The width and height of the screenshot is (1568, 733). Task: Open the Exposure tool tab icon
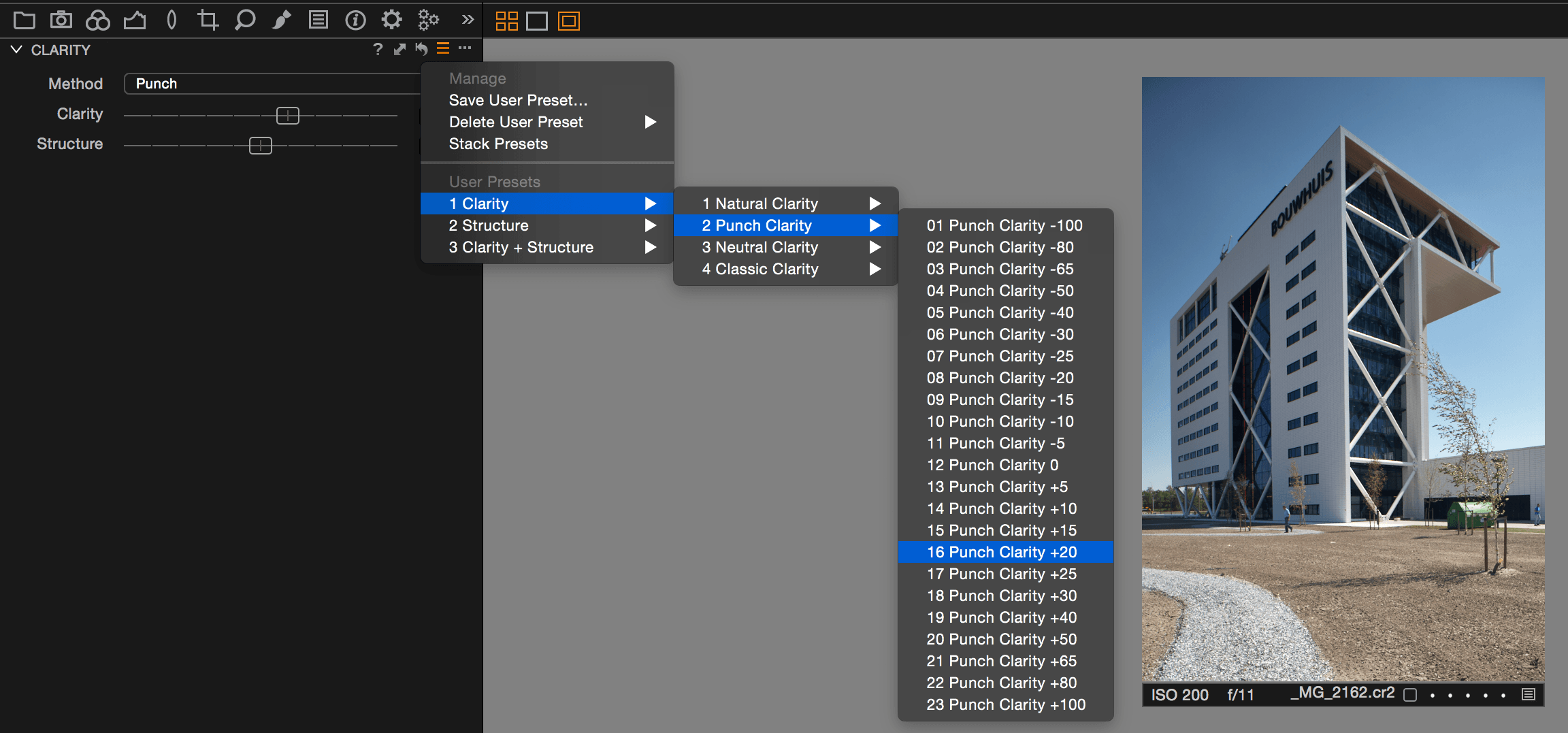[x=135, y=20]
